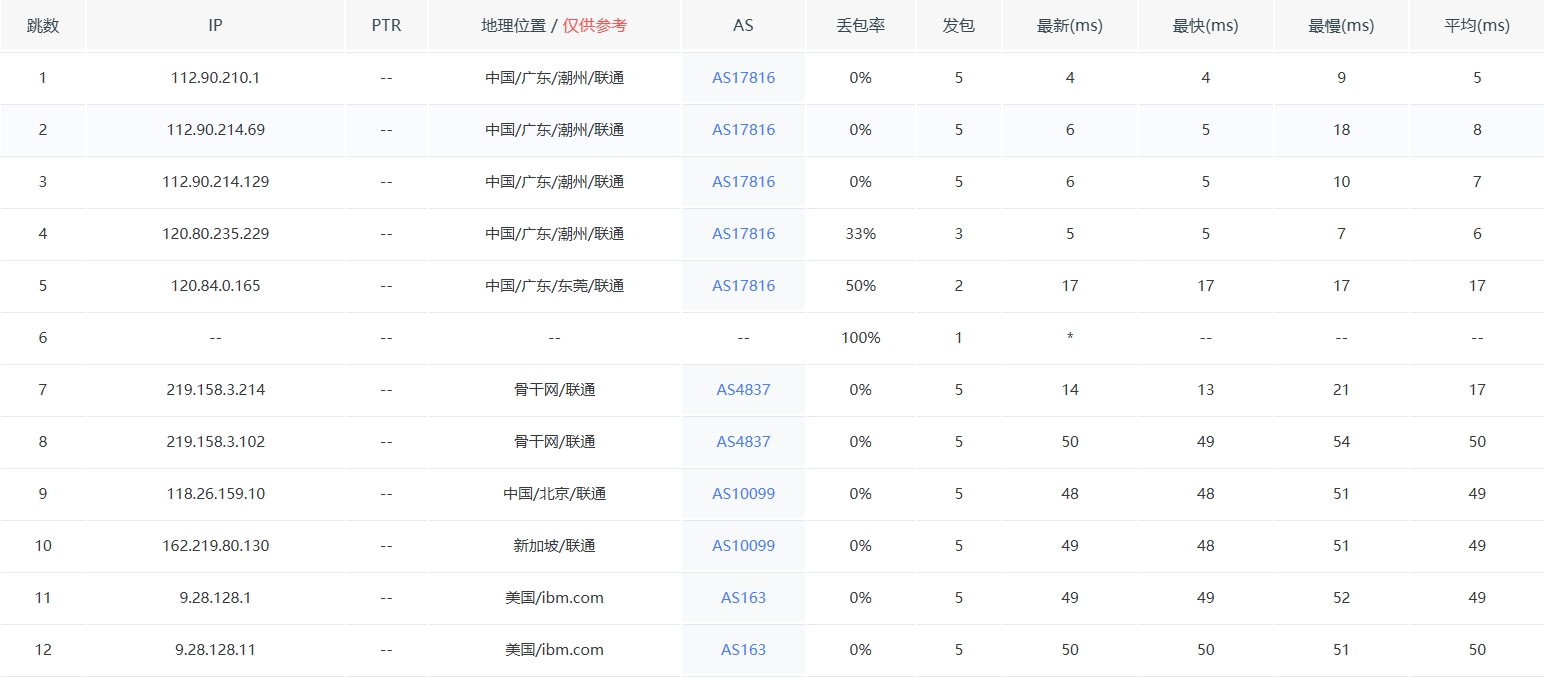Click slowest value 18 in 112.90.214.69 row

tap(1341, 129)
